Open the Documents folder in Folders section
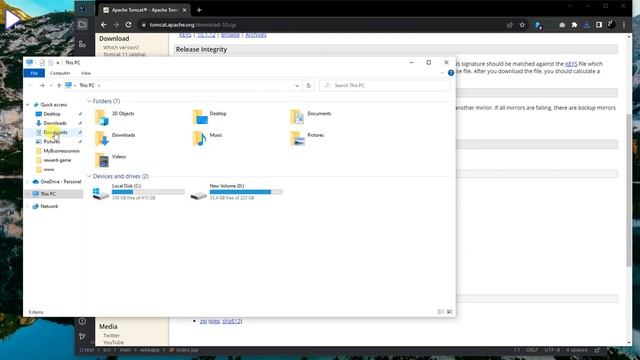640x360 pixels. tap(311, 117)
